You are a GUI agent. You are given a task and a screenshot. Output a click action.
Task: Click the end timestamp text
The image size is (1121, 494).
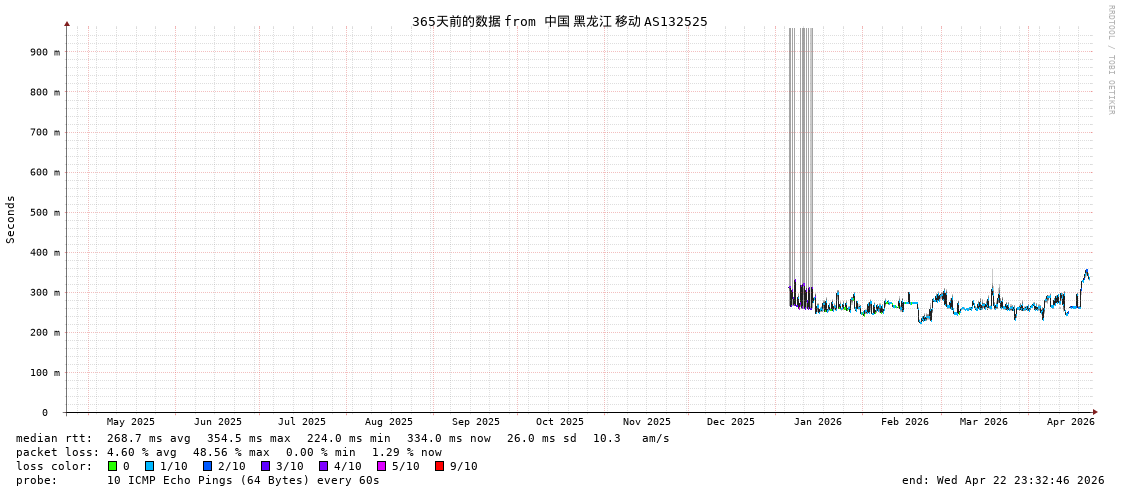tap(1002, 480)
